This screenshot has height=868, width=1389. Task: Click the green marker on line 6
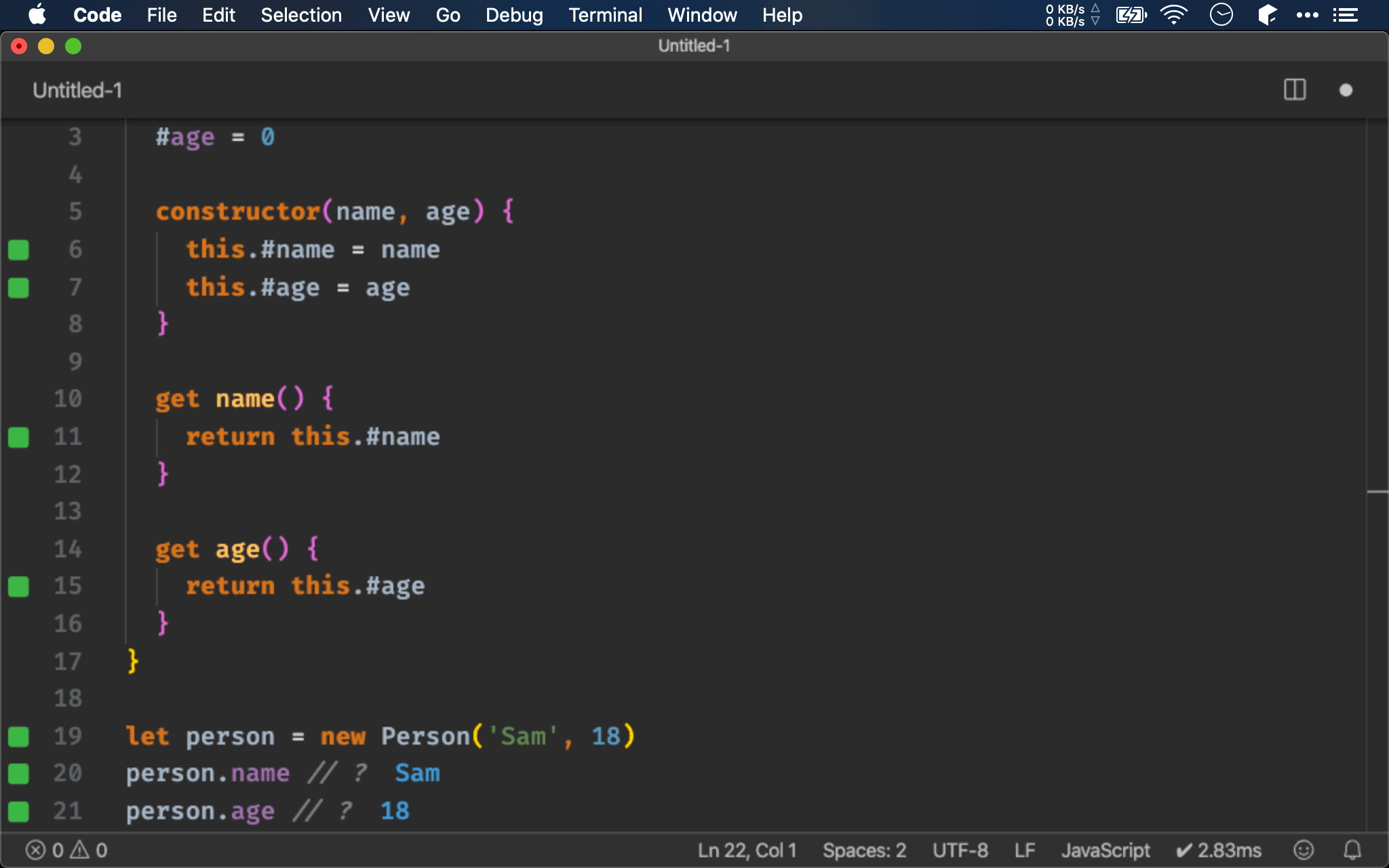(18, 250)
